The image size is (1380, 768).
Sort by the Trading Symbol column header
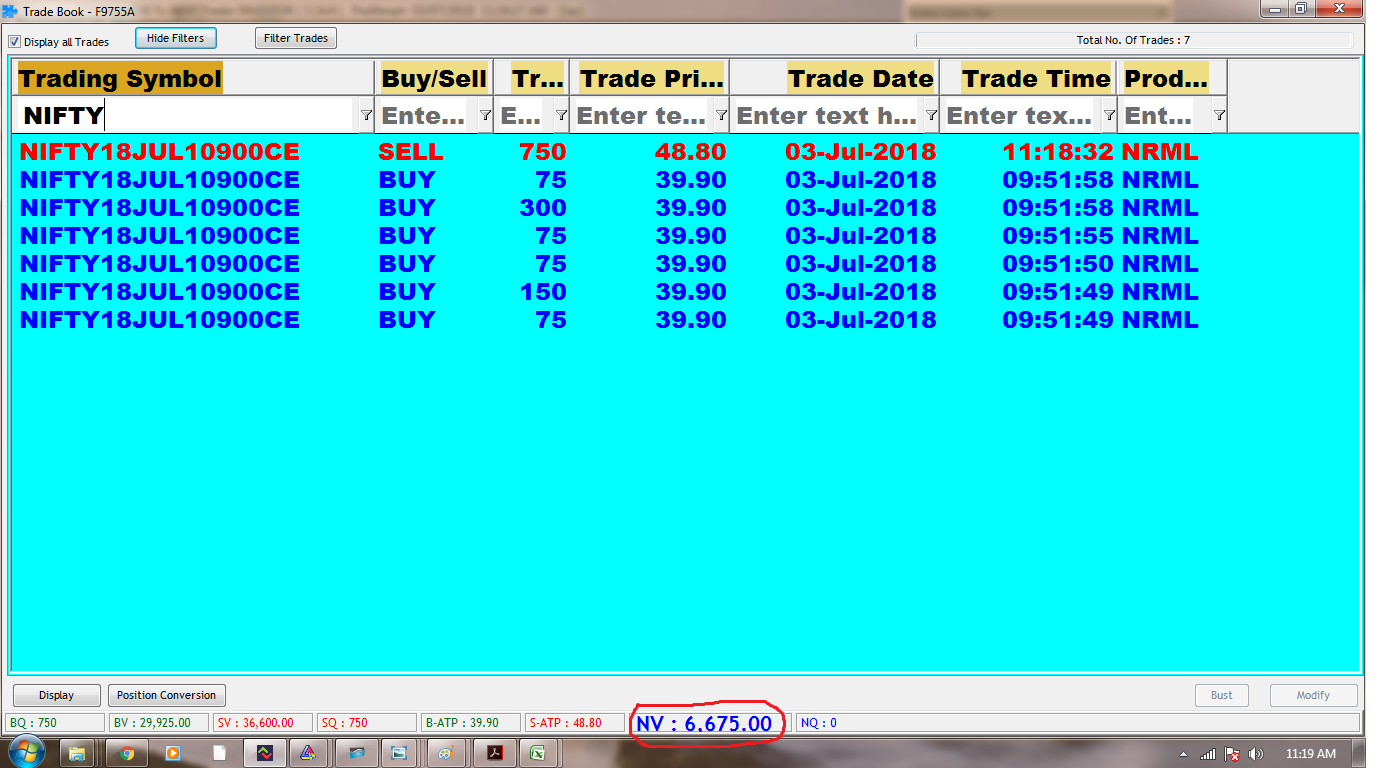(120, 79)
